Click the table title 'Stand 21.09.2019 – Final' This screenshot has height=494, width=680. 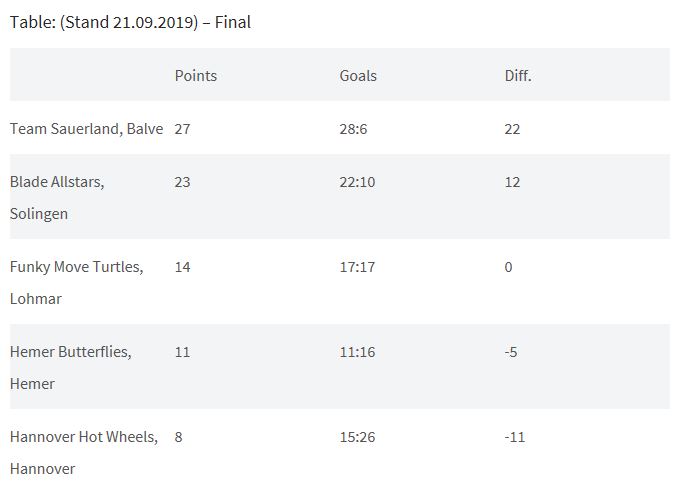click(130, 22)
